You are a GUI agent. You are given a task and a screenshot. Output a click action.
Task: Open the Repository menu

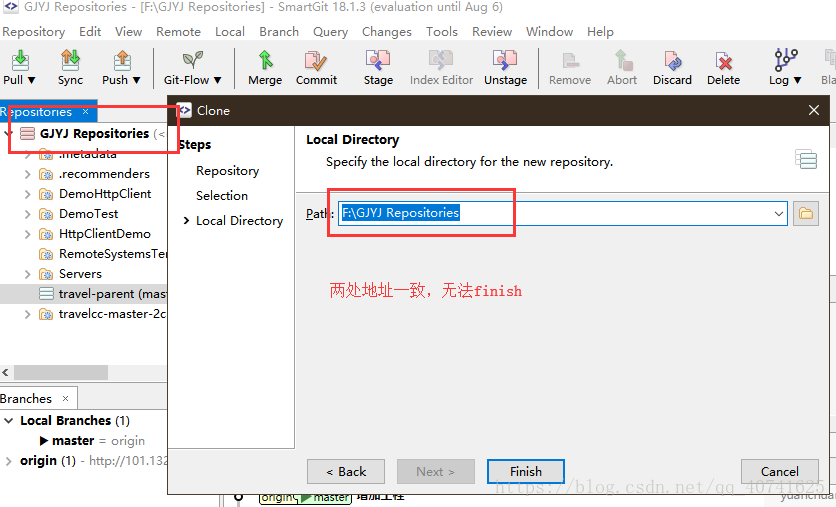point(34,32)
